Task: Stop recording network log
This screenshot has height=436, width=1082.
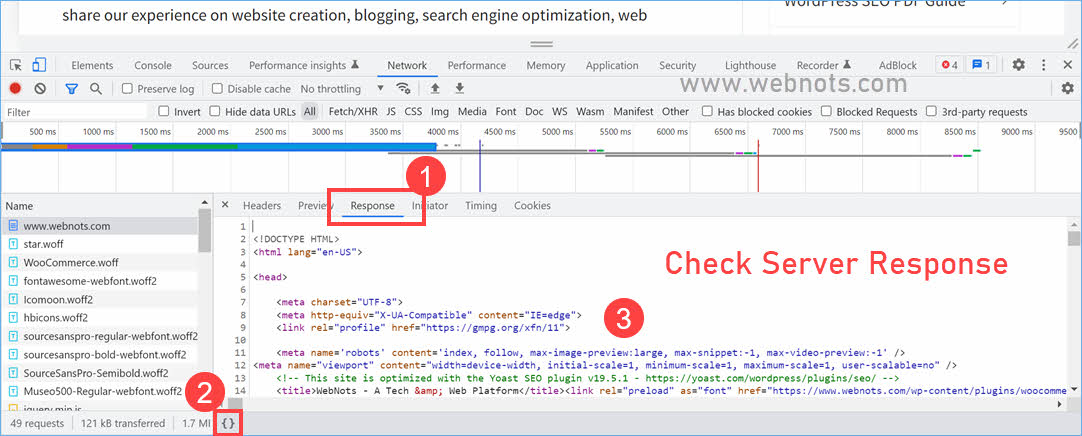Action: pyautogui.click(x=15, y=89)
